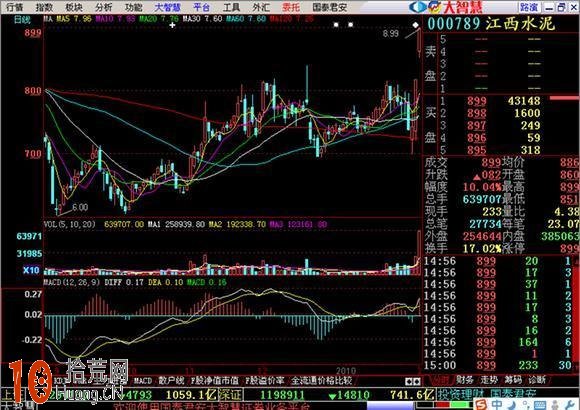Open the 功能 menu
580x410 pixels.
(x=134, y=7)
